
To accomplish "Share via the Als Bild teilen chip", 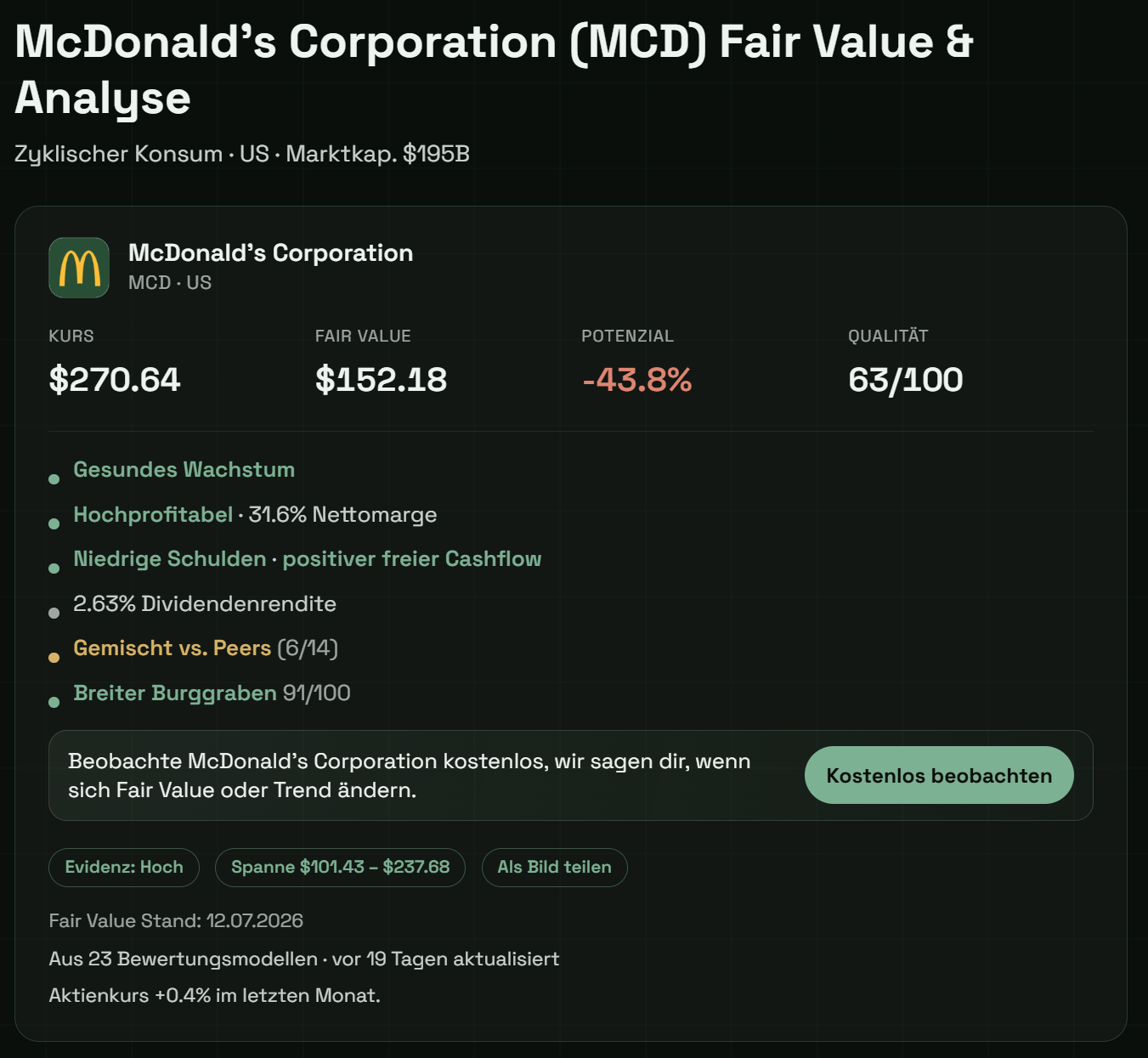I will click(x=554, y=867).
